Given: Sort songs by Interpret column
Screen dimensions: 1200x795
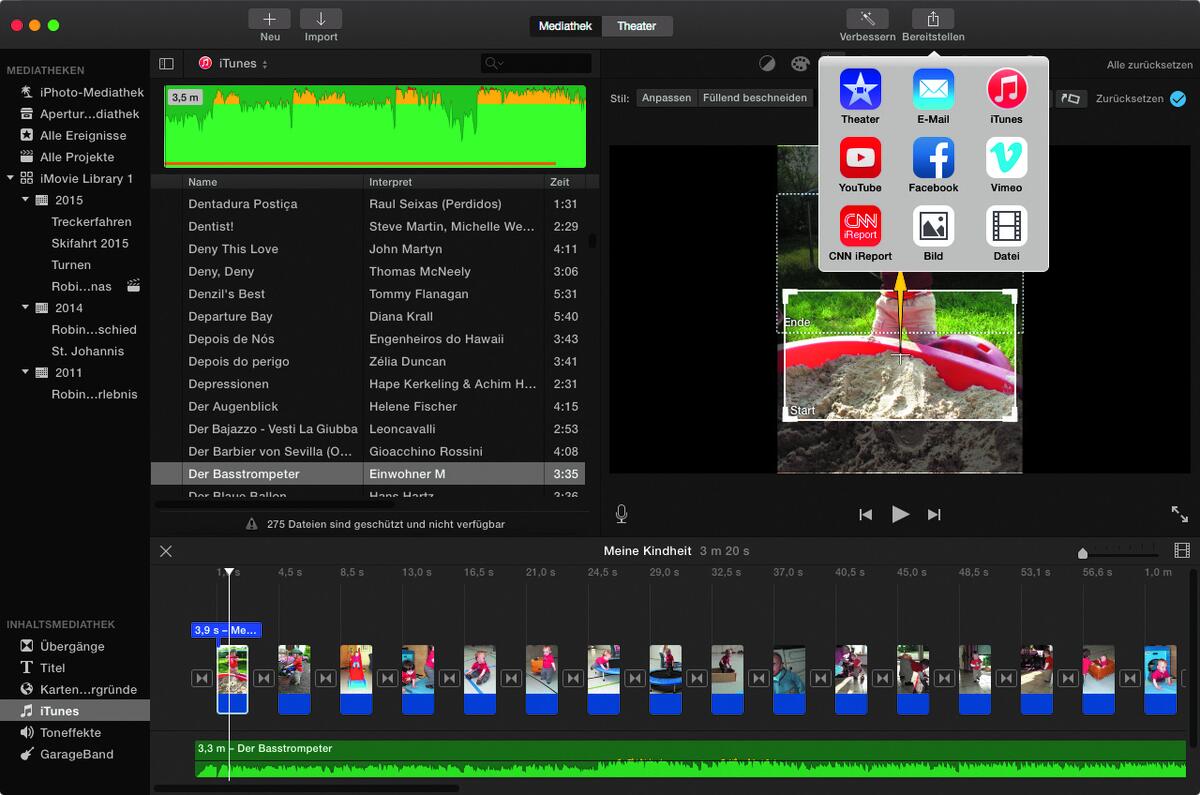Looking at the screenshot, I should [x=453, y=182].
